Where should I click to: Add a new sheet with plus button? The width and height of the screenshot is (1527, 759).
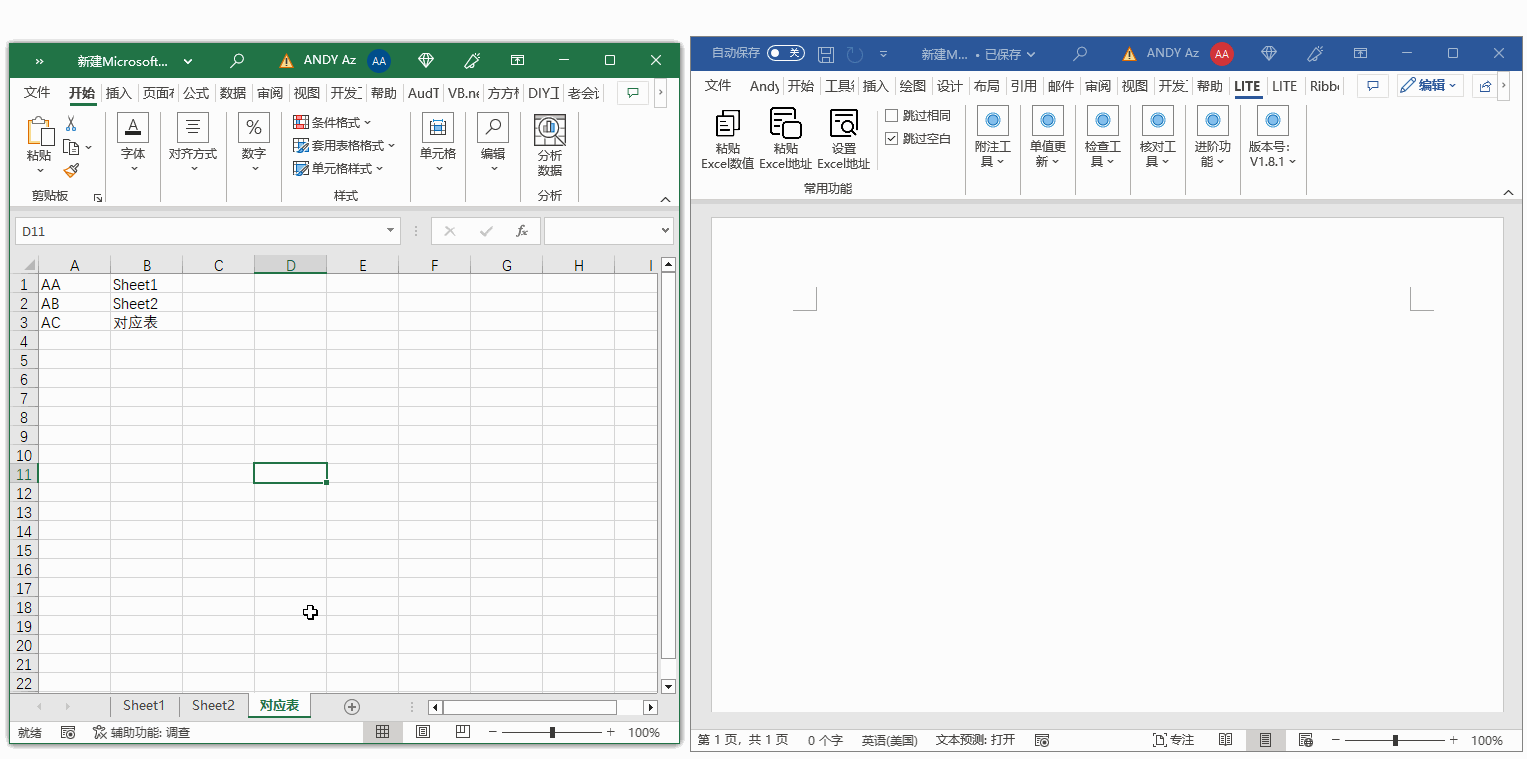point(352,707)
